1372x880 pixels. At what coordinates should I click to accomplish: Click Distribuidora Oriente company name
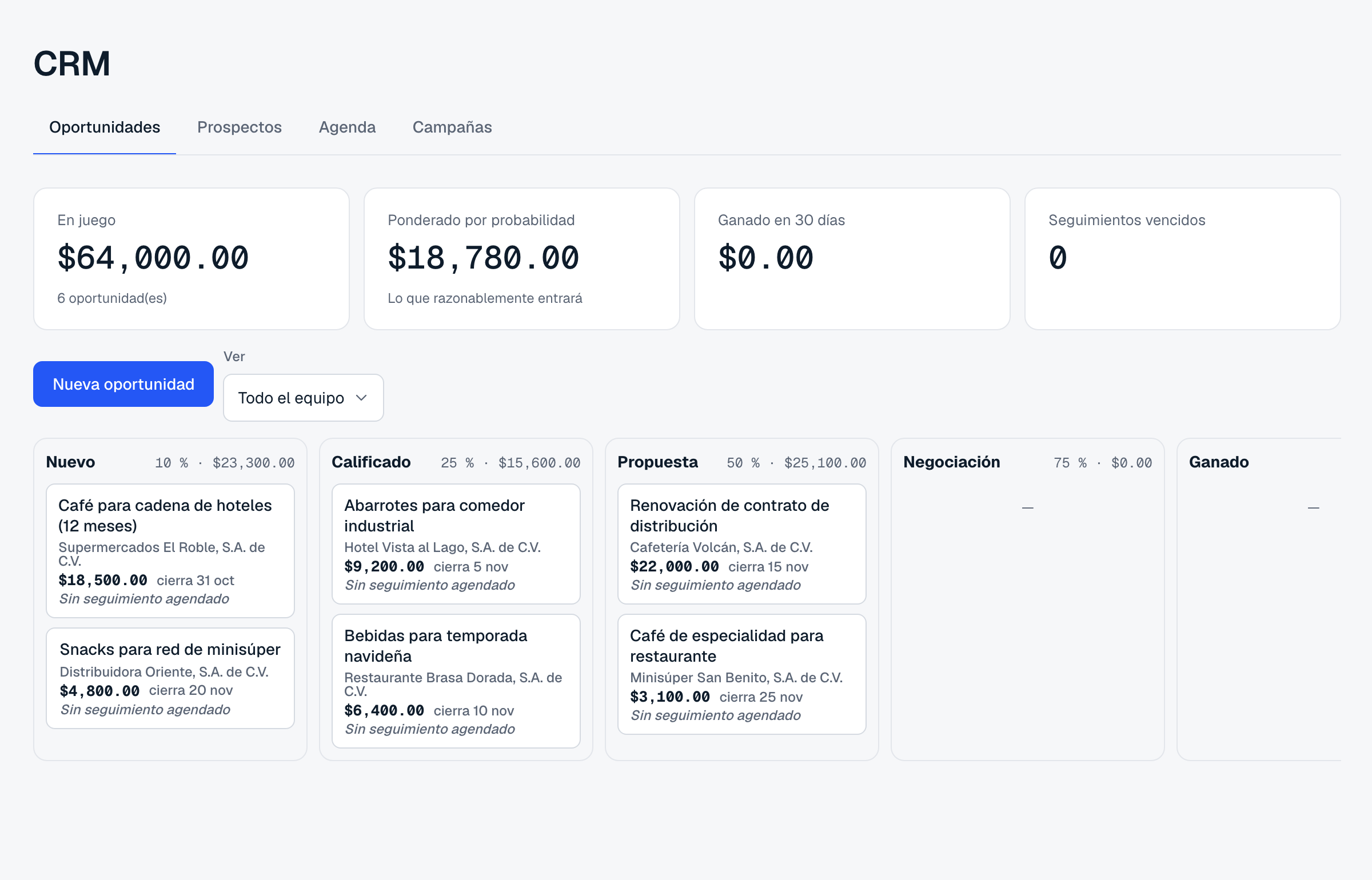[x=164, y=672]
